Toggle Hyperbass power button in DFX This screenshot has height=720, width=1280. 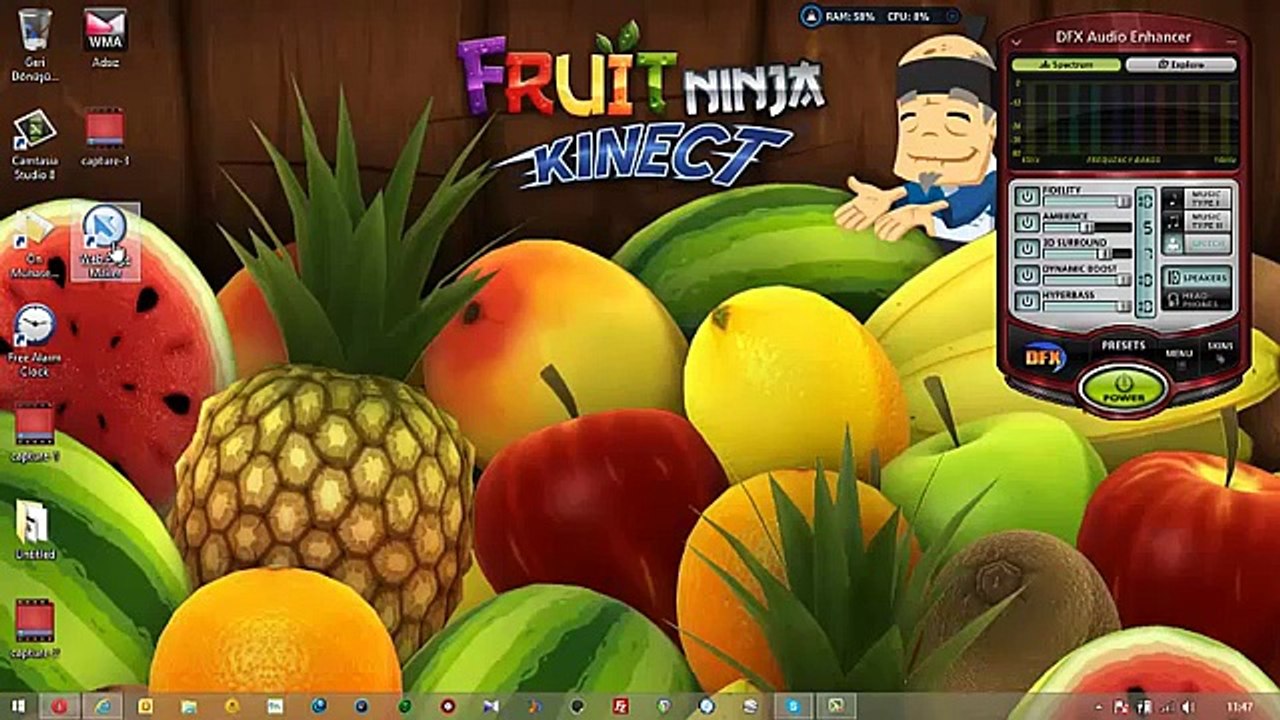(1025, 301)
